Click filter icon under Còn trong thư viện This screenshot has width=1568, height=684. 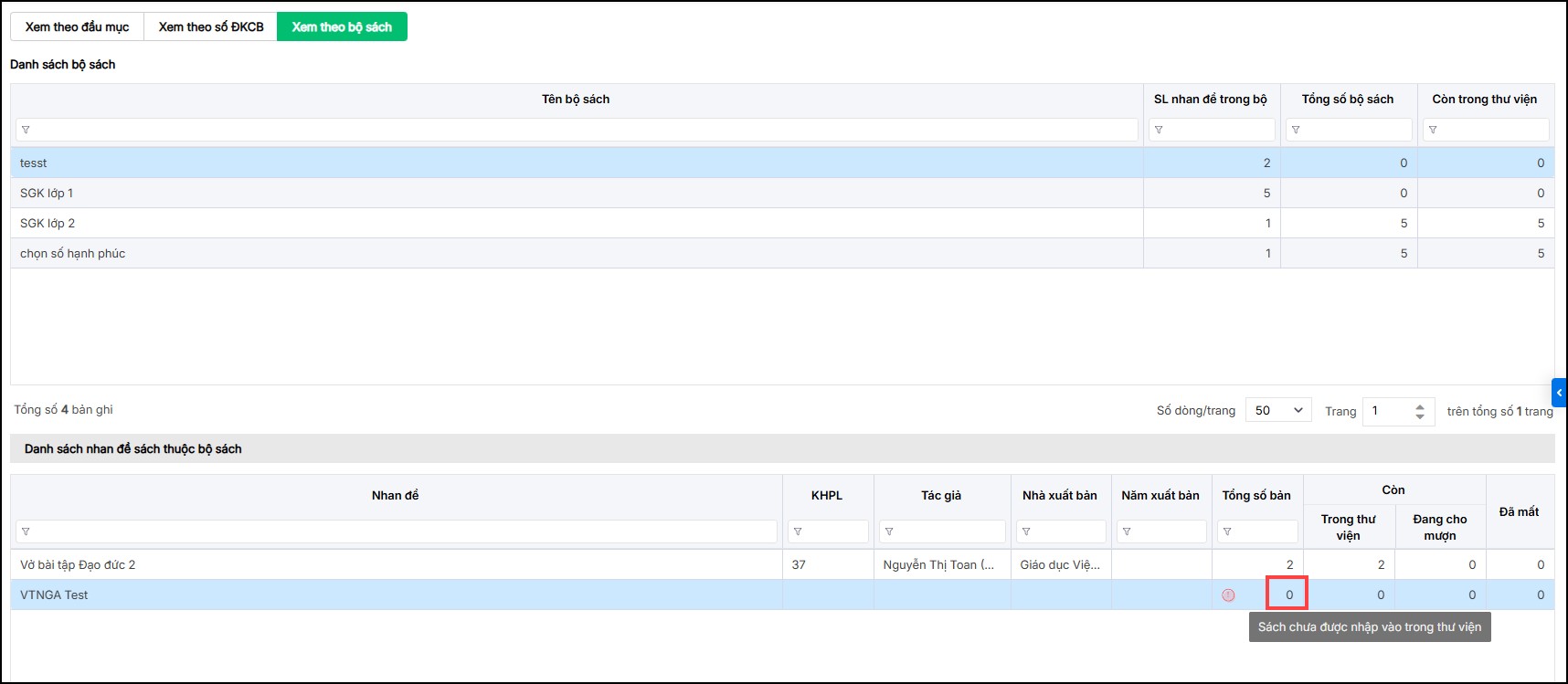(x=1433, y=130)
